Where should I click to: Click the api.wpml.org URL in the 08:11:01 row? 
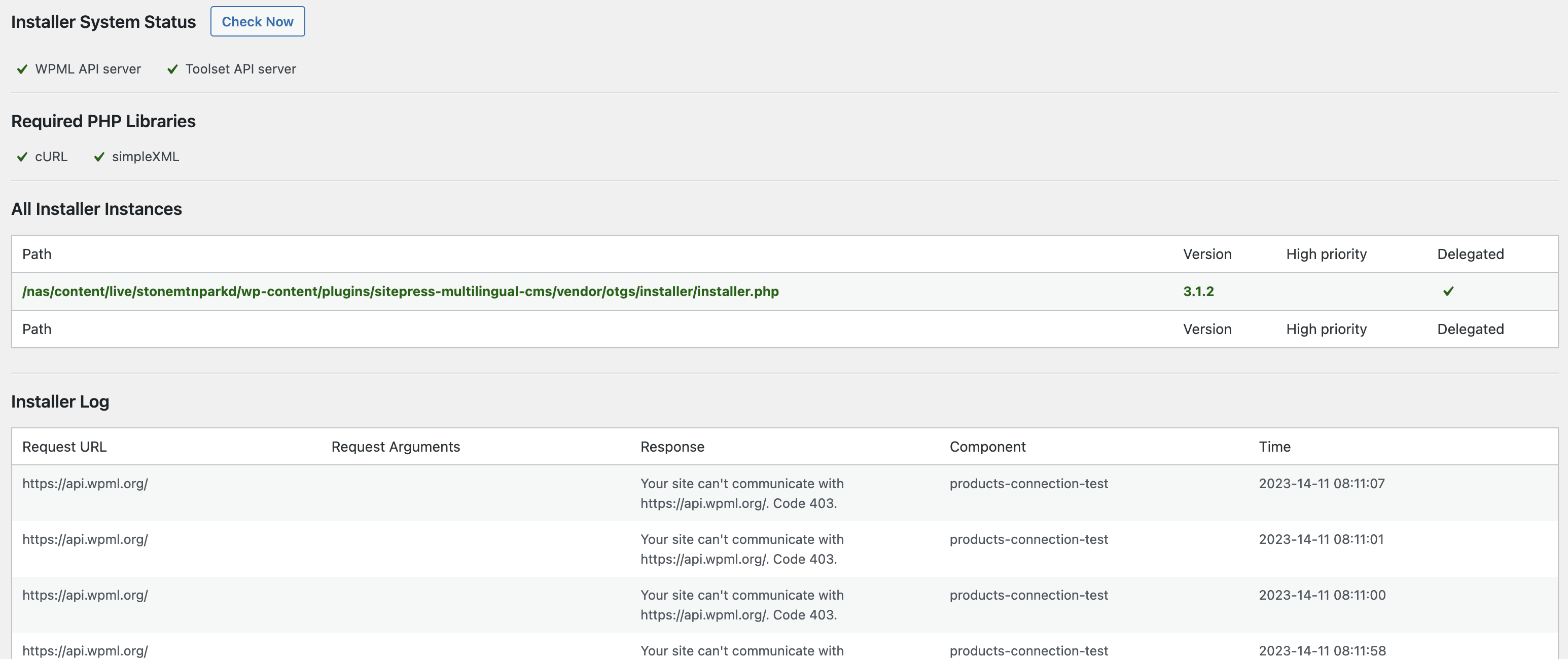coord(85,540)
